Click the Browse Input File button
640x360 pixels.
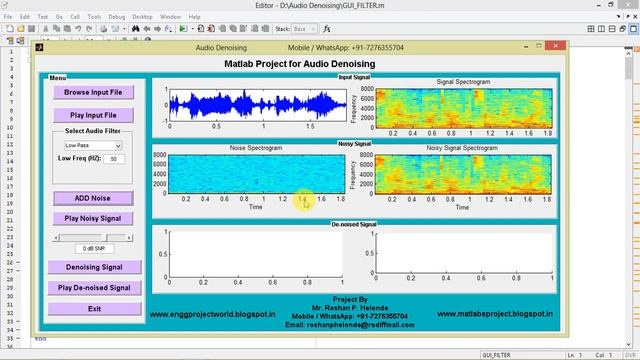pyautogui.click(x=93, y=92)
